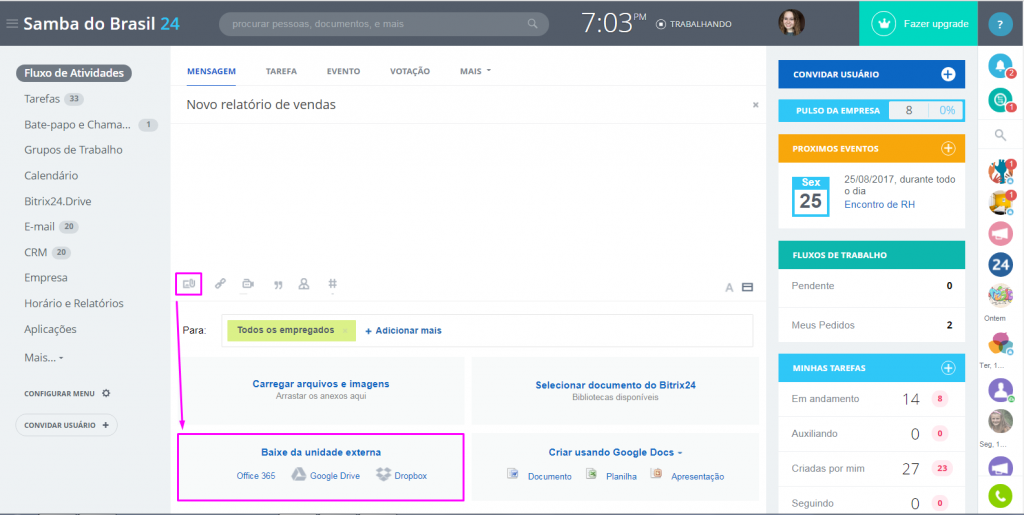This screenshot has width=1024, height=515.
Task: Click Convidar Usuário button in left sidebar
Action: (67, 425)
